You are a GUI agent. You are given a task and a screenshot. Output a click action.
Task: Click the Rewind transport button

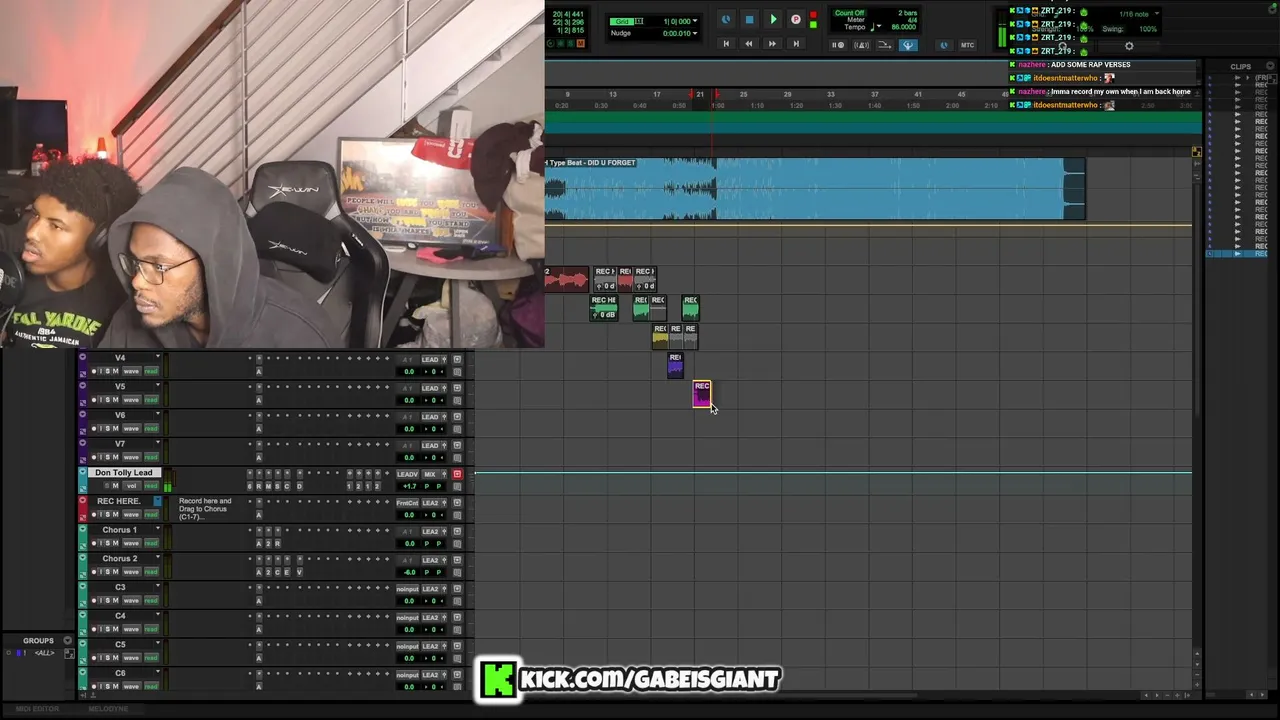(x=748, y=44)
